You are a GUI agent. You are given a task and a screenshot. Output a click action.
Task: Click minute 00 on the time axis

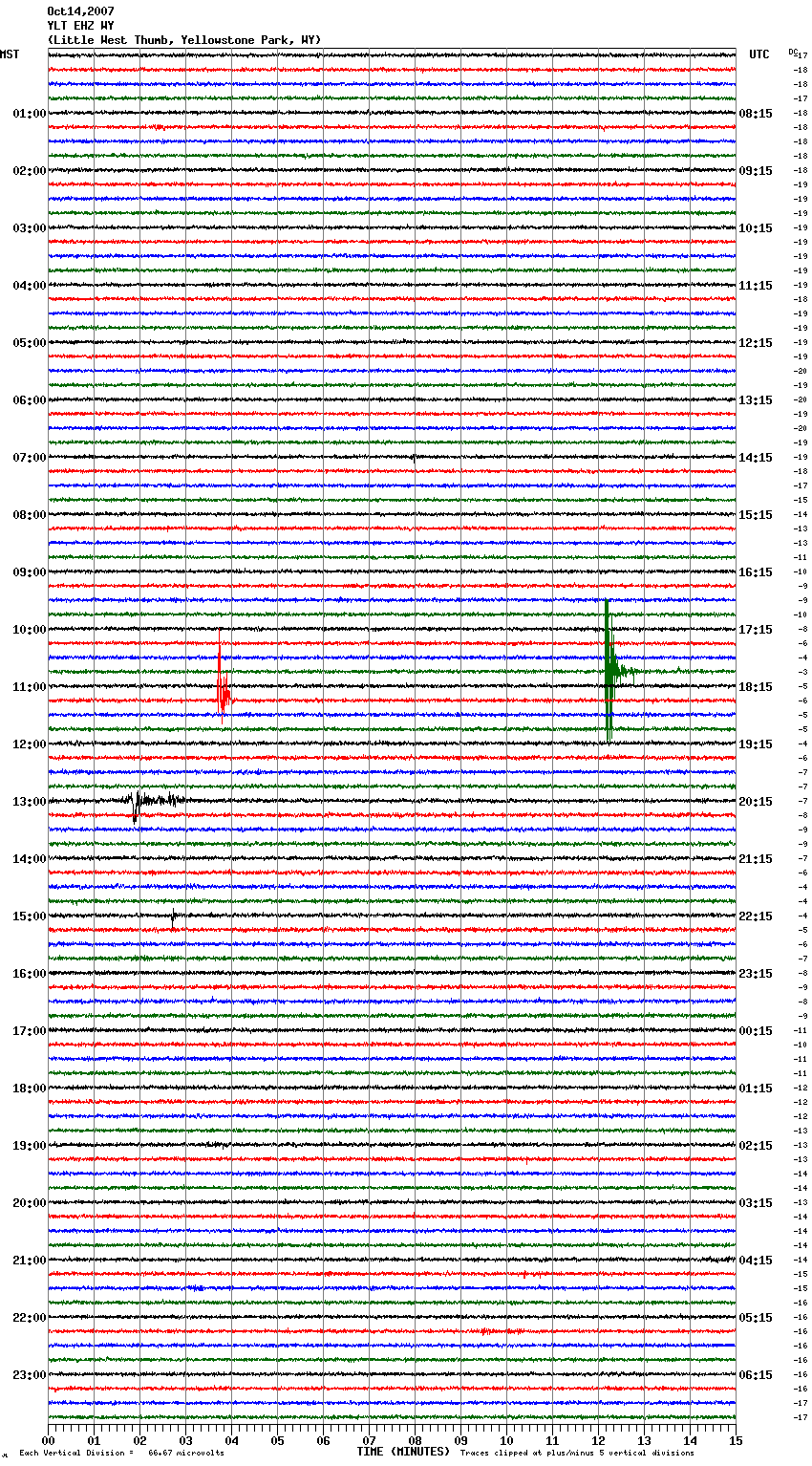48,1440
